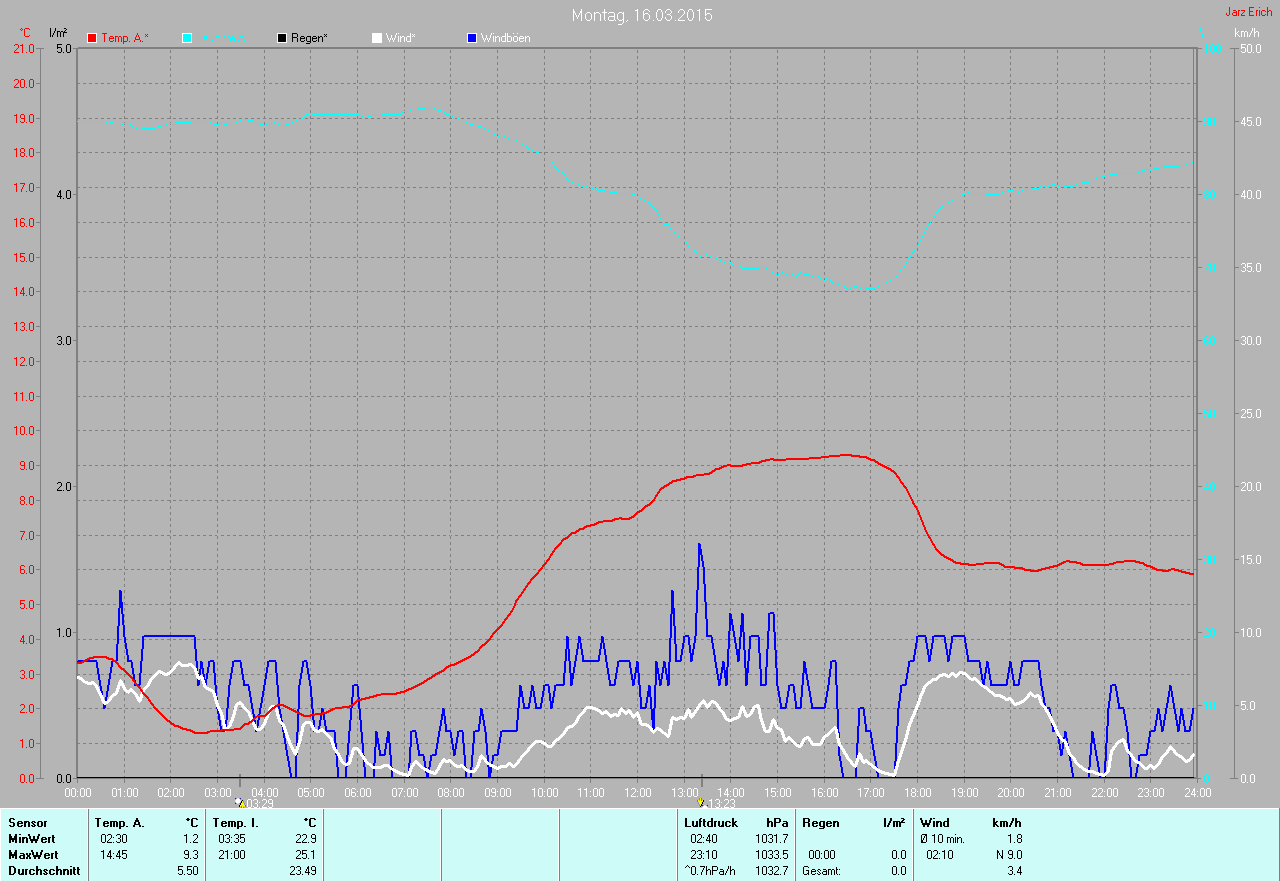The image size is (1280, 881).
Task: Click the Luftdruck average value 1032.7
Action: point(772,871)
